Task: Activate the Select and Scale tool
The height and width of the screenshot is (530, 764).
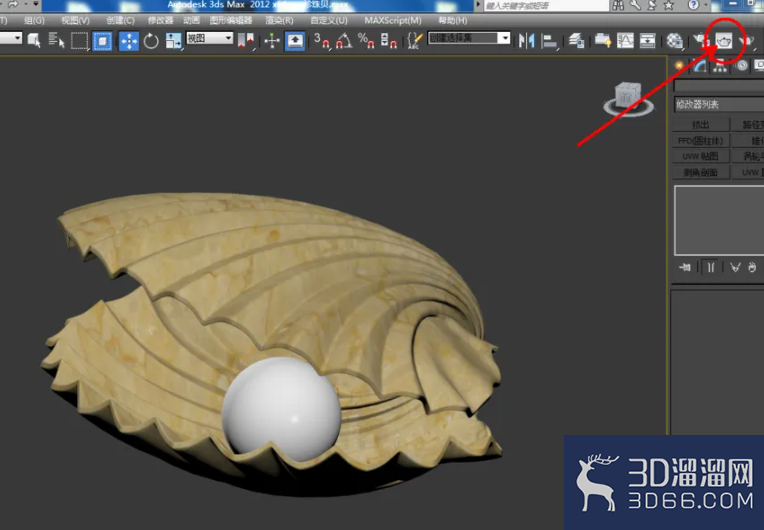Action: [x=173, y=41]
